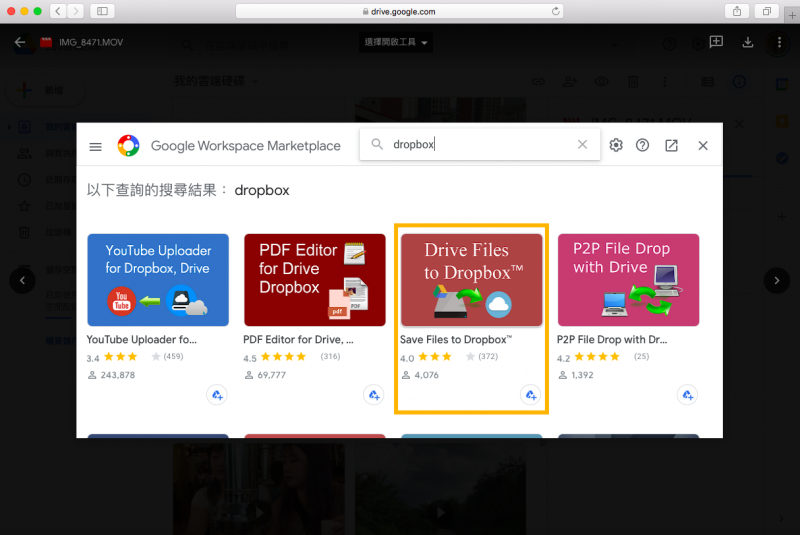Click the (25) review count
The width and height of the screenshot is (800, 535).
(641, 356)
